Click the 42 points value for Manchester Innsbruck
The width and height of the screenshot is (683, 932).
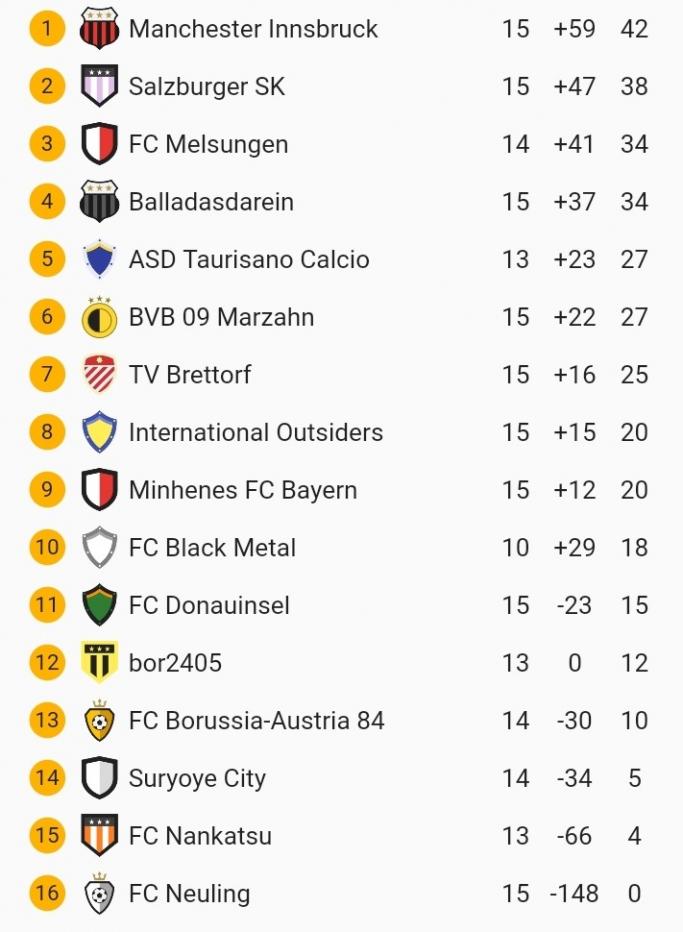(x=634, y=28)
